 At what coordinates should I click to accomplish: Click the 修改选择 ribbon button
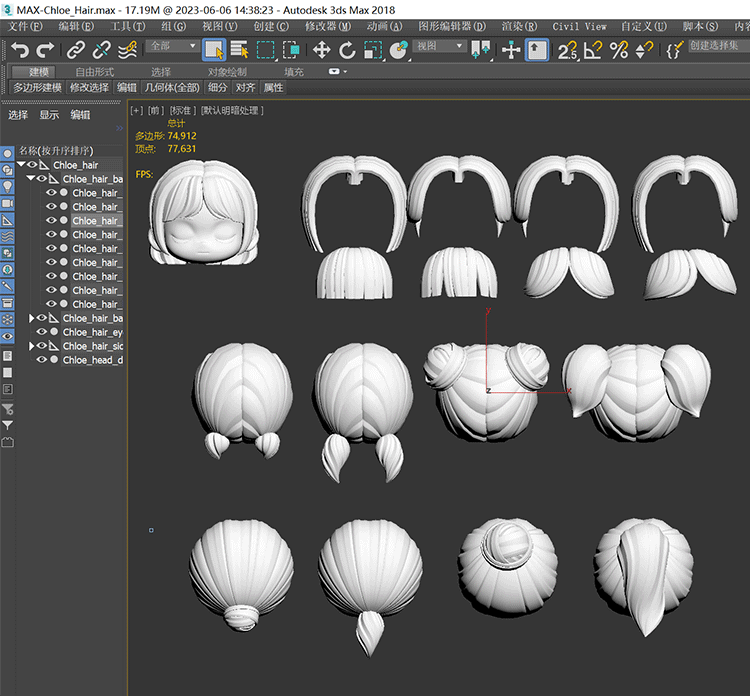[89, 88]
